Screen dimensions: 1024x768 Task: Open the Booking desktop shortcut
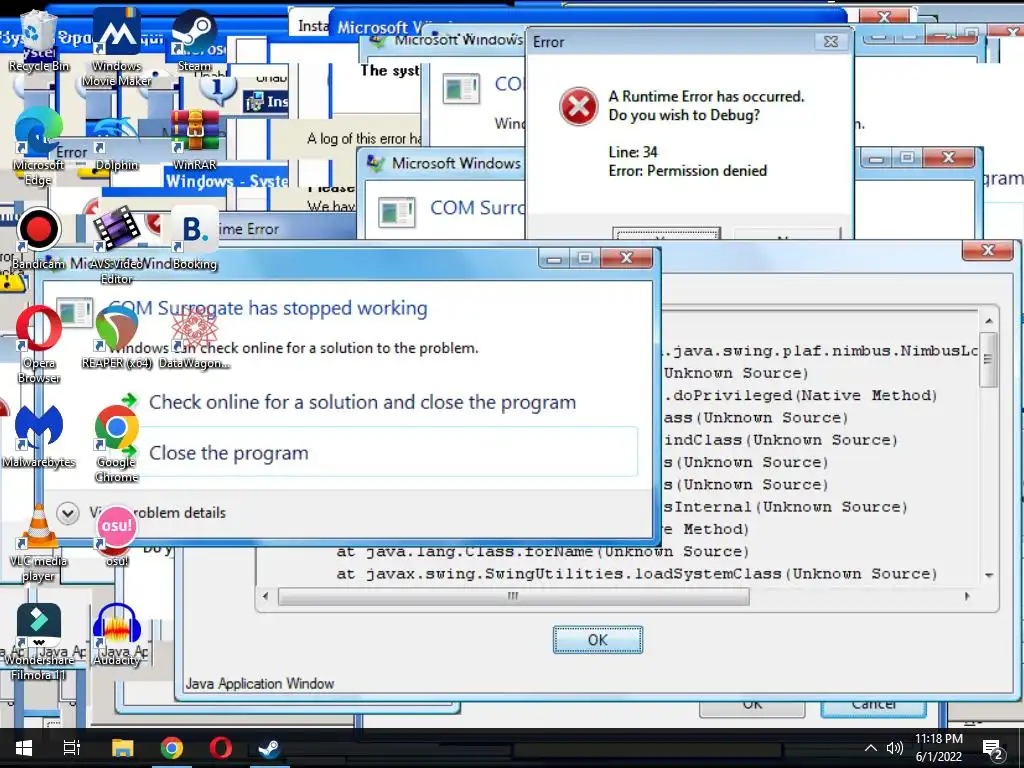pyautogui.click(x=195, y=236)
